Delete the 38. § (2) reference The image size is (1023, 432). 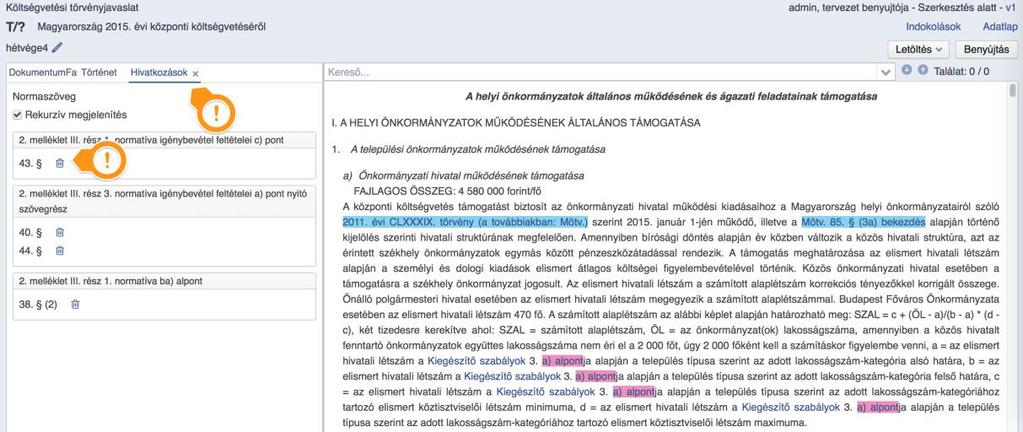(75, 304)
